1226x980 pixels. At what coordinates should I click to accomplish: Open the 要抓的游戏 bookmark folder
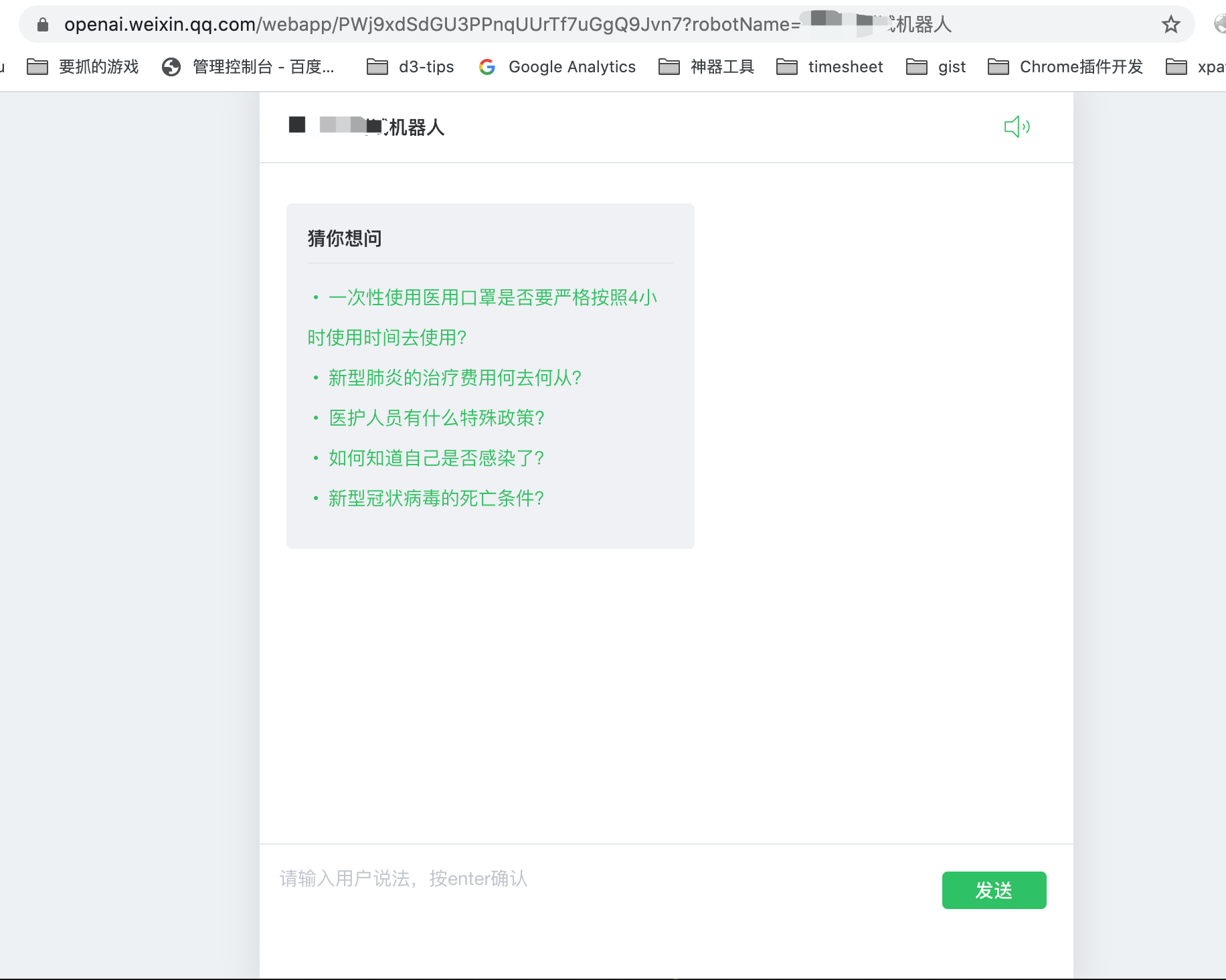tap(83, 67)
